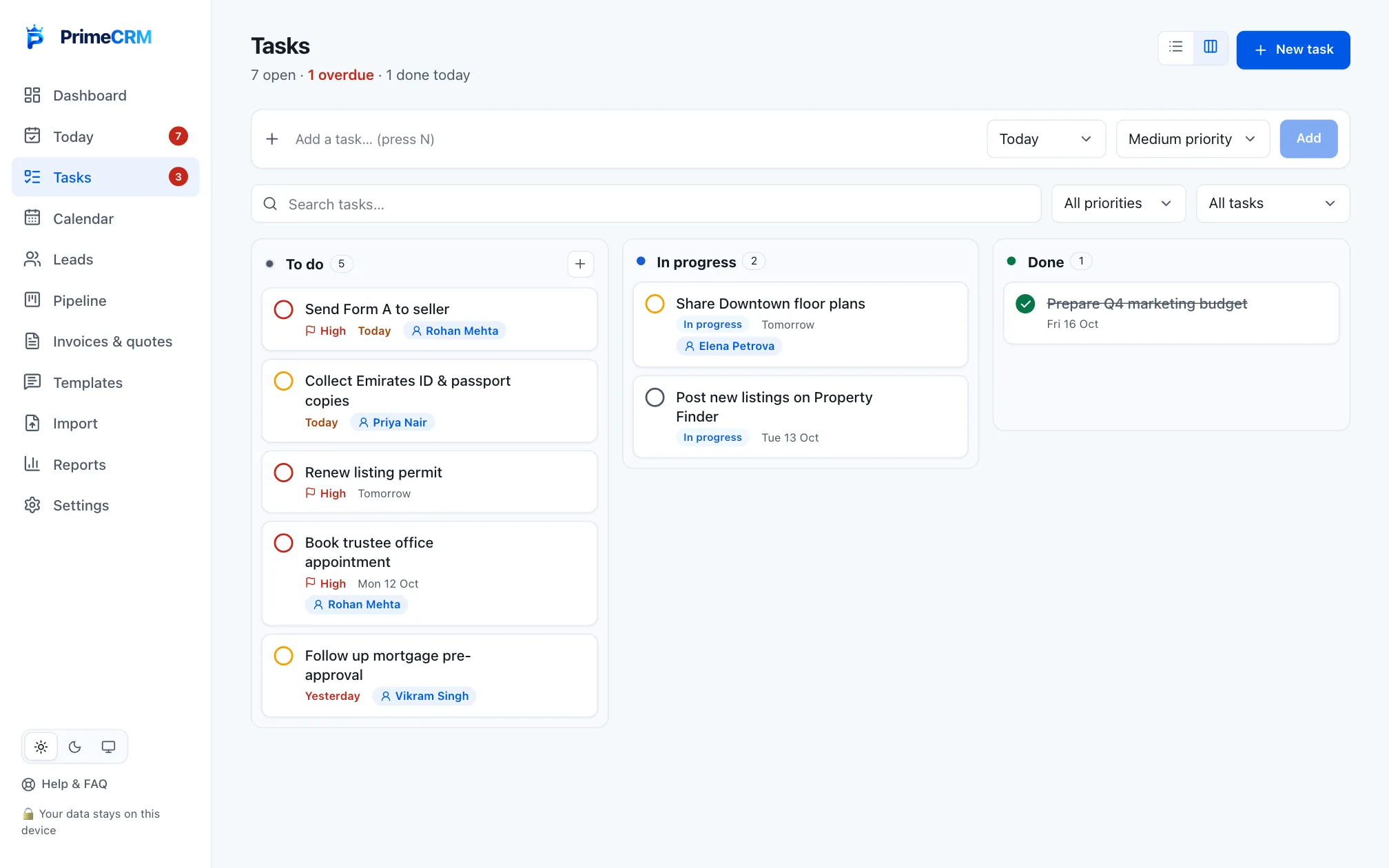Screen dimensions: 1389x868
Task: Click Priya Nair assignee chip
Action: [x=393, y=422]
